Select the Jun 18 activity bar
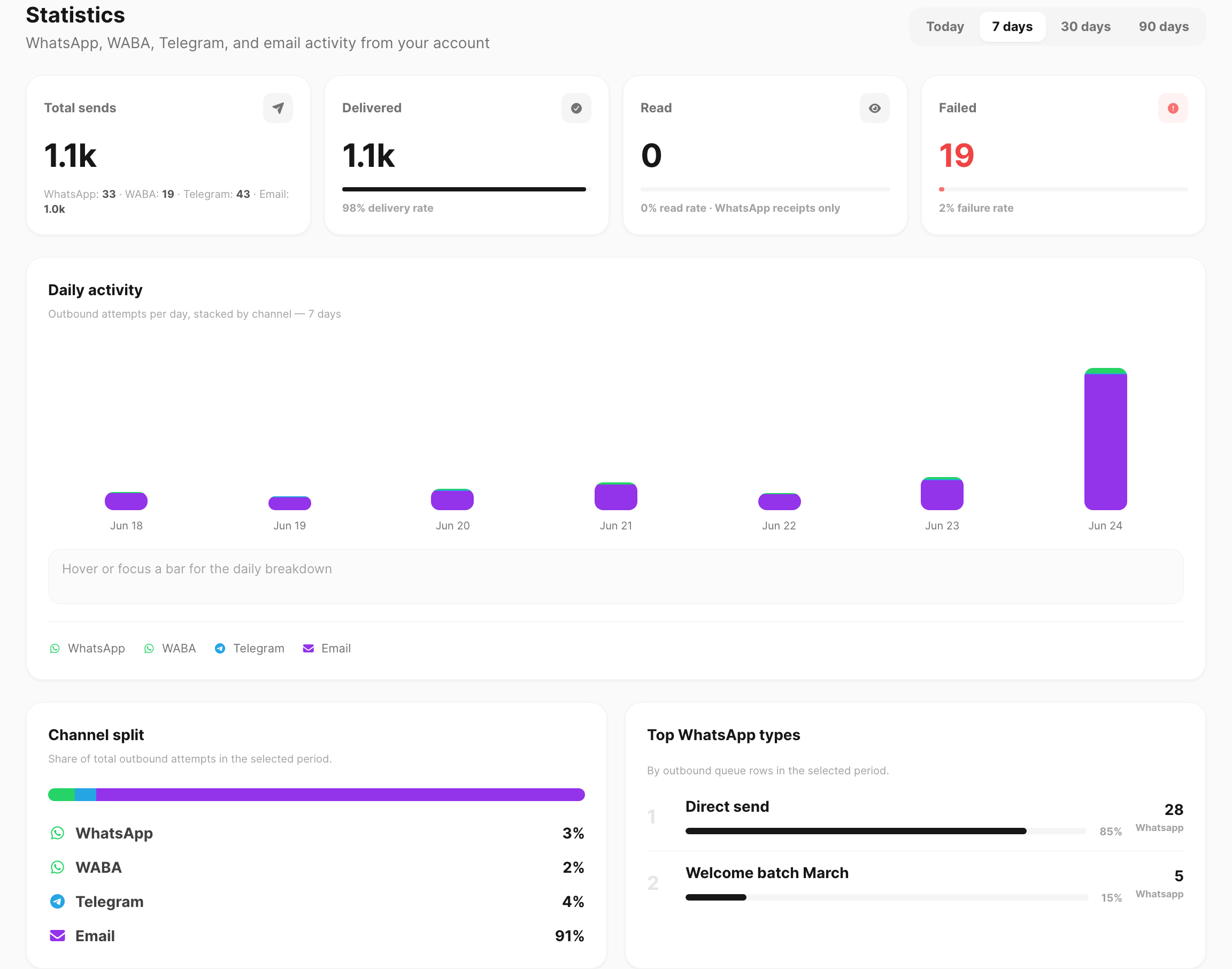 (126, 501)
